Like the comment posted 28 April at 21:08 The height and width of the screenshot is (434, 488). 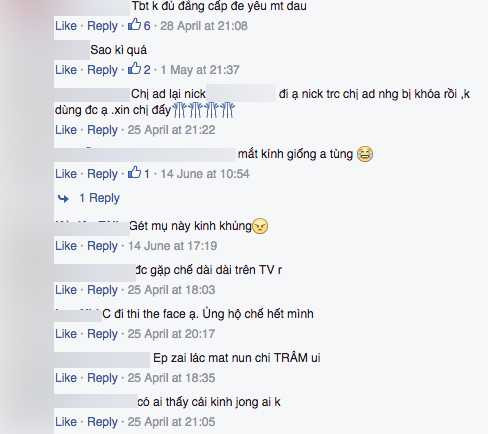pos(66,26)
